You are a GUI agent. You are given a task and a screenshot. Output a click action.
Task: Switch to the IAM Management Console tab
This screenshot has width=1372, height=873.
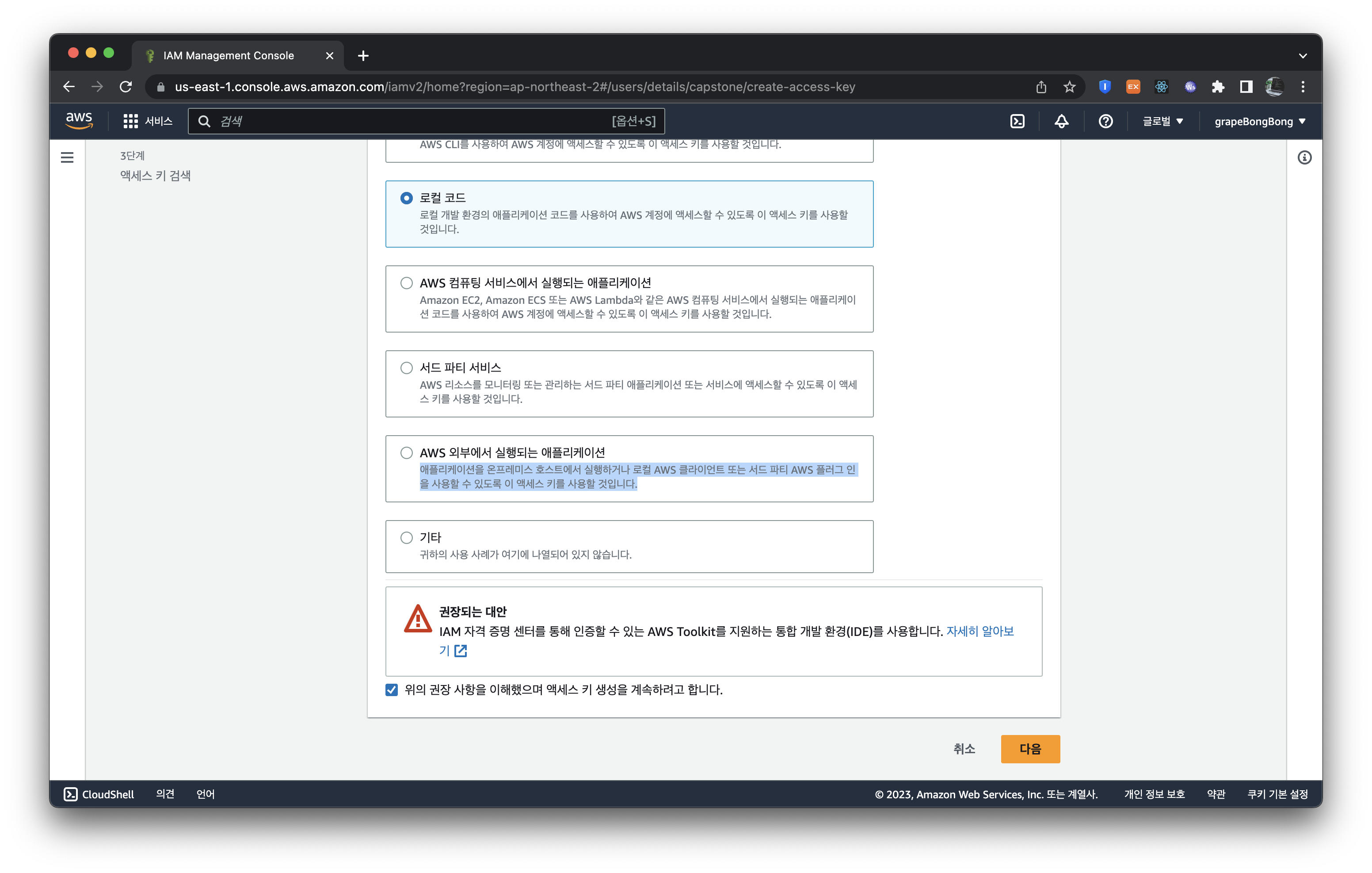(229, 55)
